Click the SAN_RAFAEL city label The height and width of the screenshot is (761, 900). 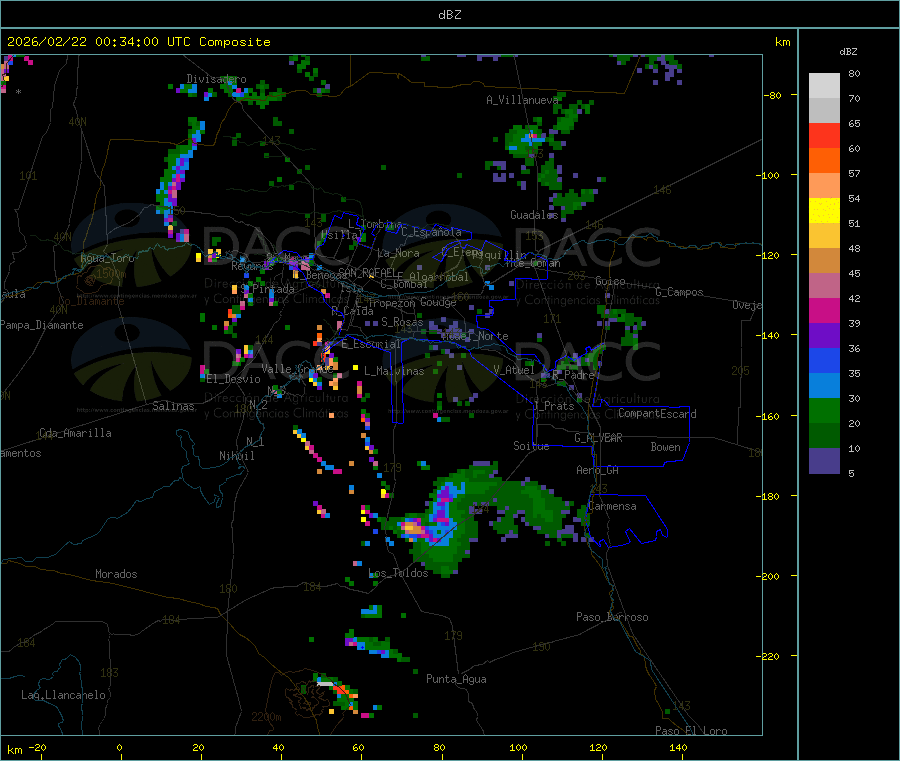point(366,272)
